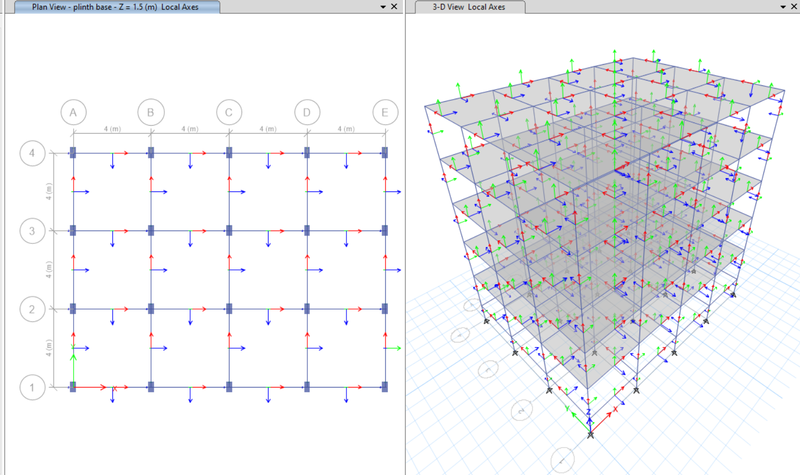Viewport: 800px width, 475px height.
Task: Select the column at grid intersection D-2
Action: point(307,309)
